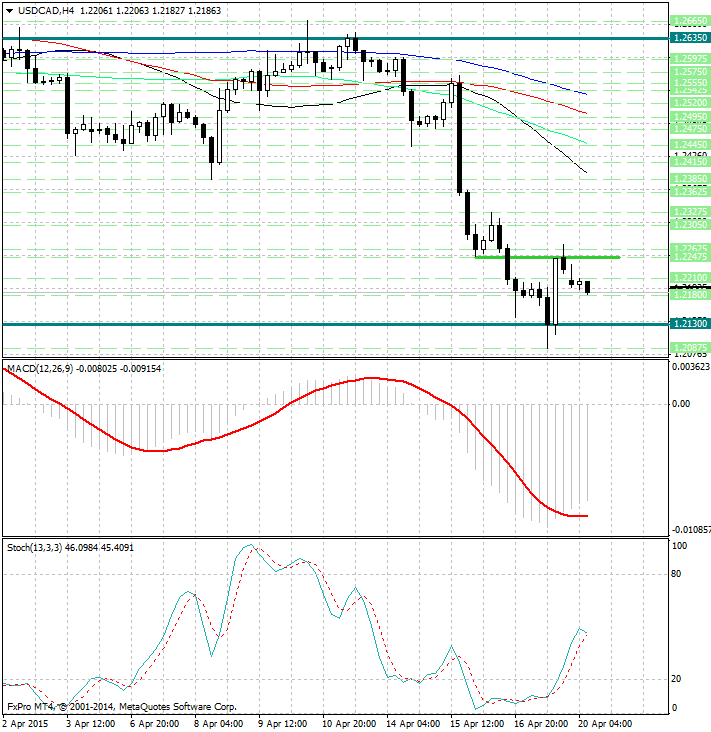
Task: Click the 1.25200 price label
Action: click(x=690, y=103)
